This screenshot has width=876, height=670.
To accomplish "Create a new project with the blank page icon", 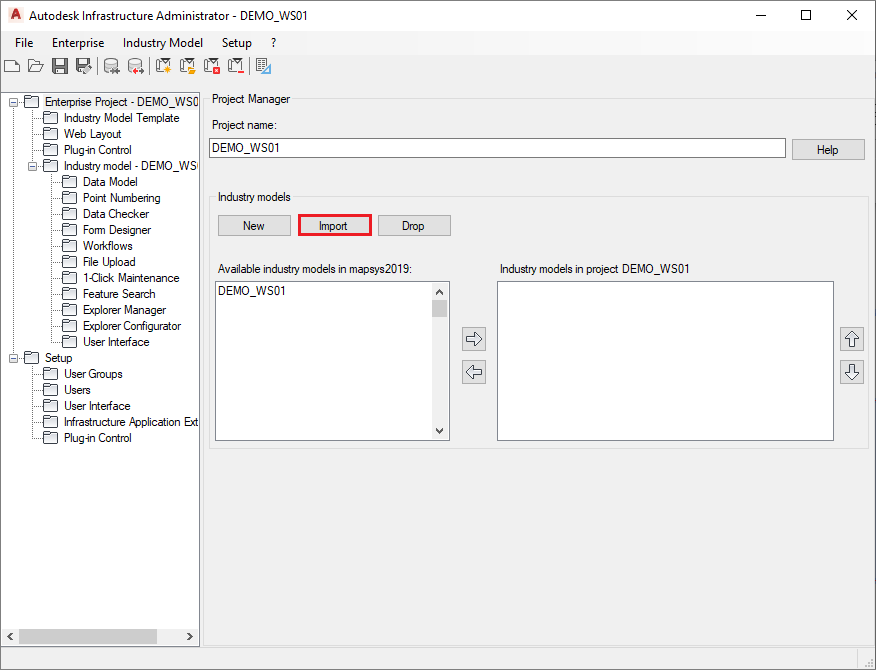I will 12,66.
